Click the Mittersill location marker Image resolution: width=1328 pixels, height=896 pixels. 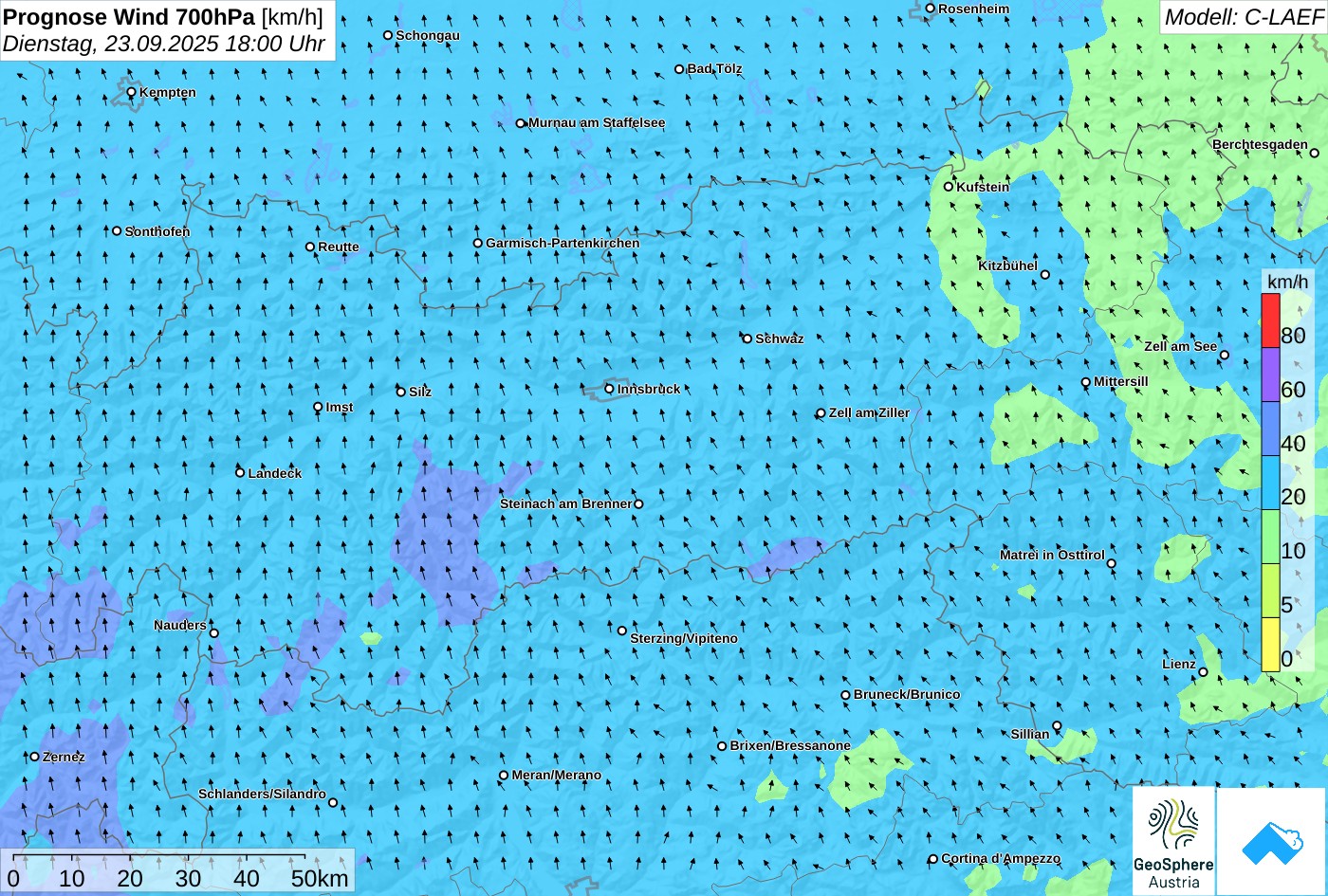point(1086,382)
